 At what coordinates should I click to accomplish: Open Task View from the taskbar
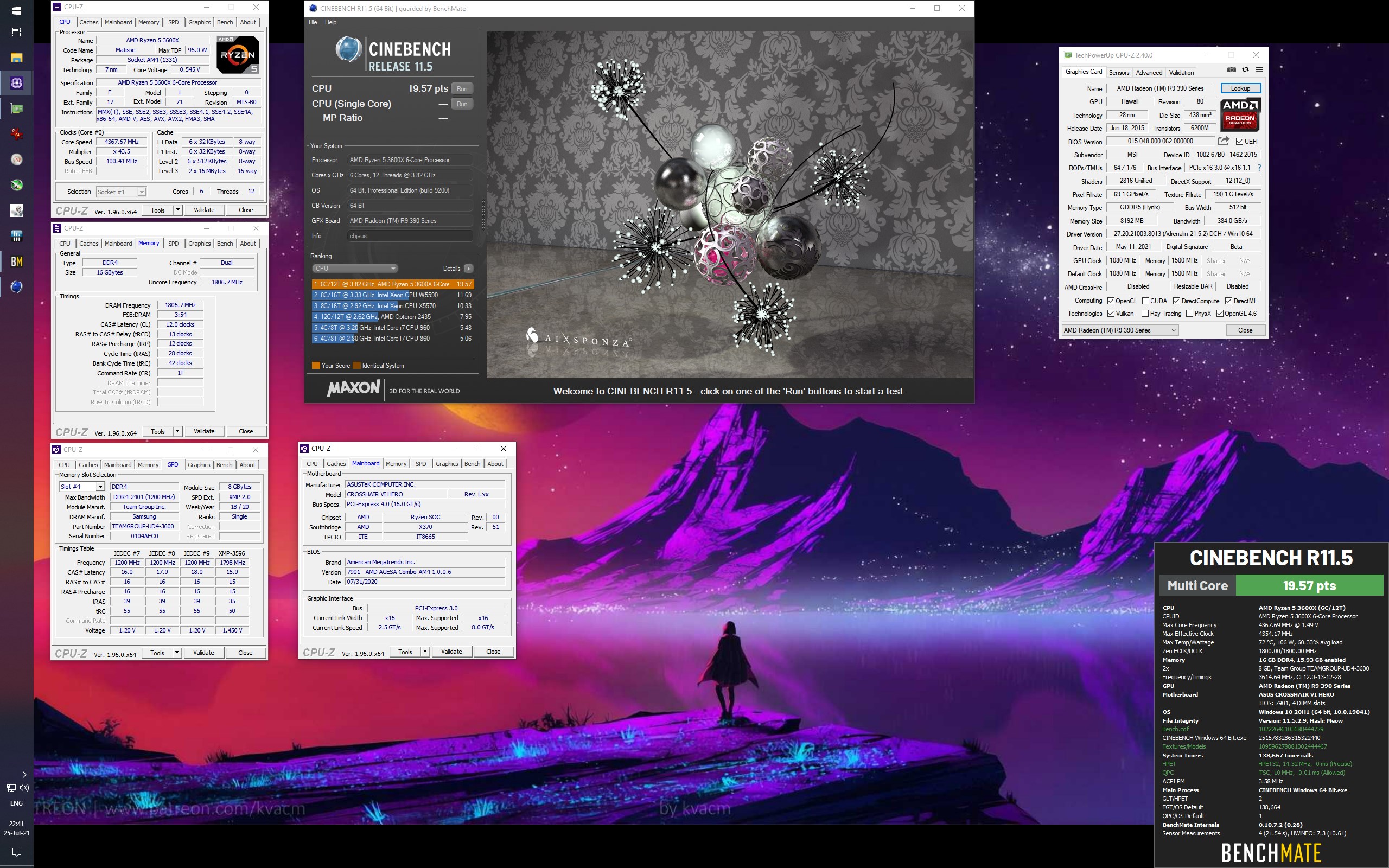tap(17, 32)
